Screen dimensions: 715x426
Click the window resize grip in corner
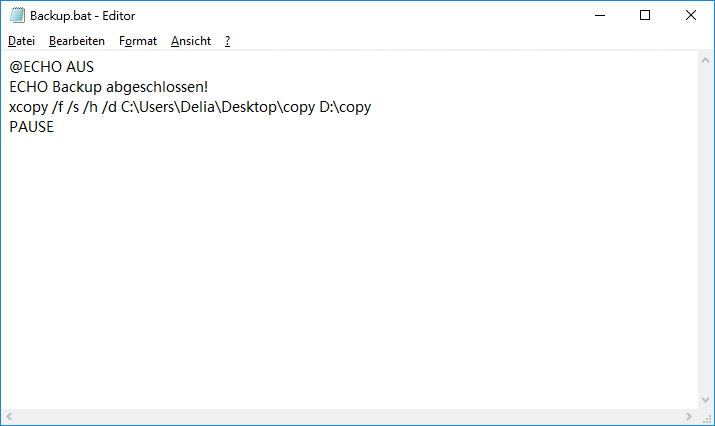[x=707, y=418]
